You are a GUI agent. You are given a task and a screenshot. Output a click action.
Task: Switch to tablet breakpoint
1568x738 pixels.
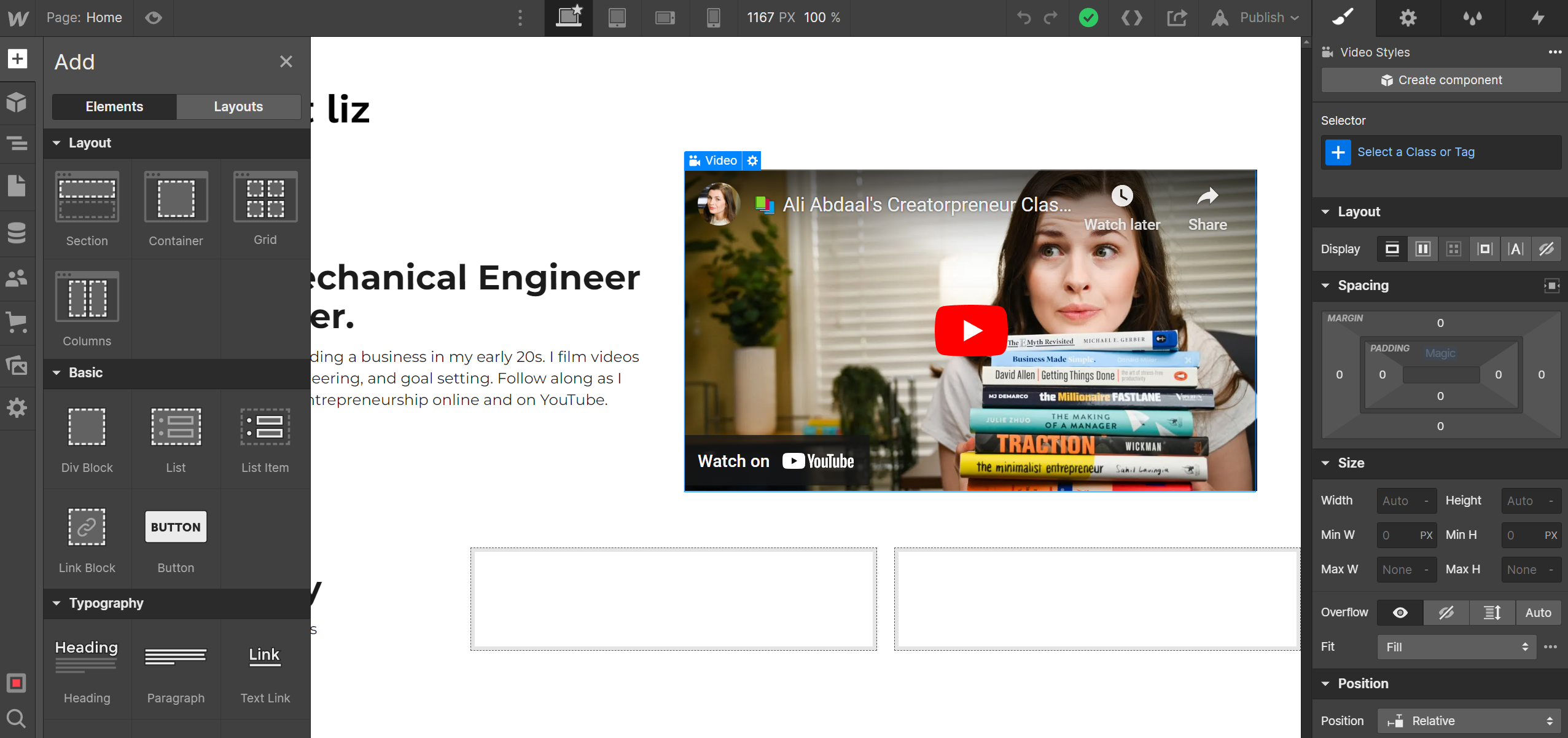[x=617, y=18]
